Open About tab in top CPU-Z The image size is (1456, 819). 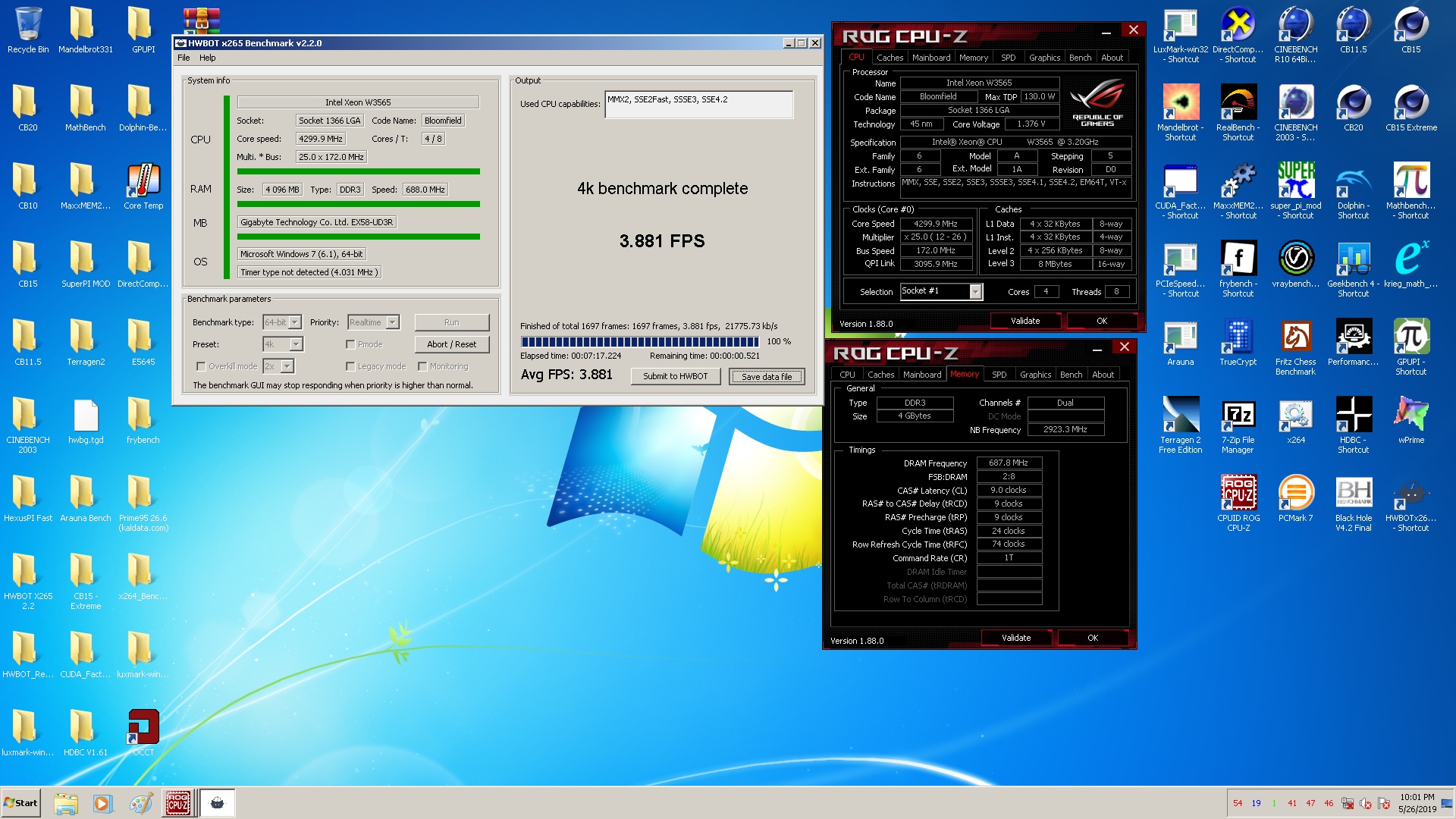point(1112,58)
